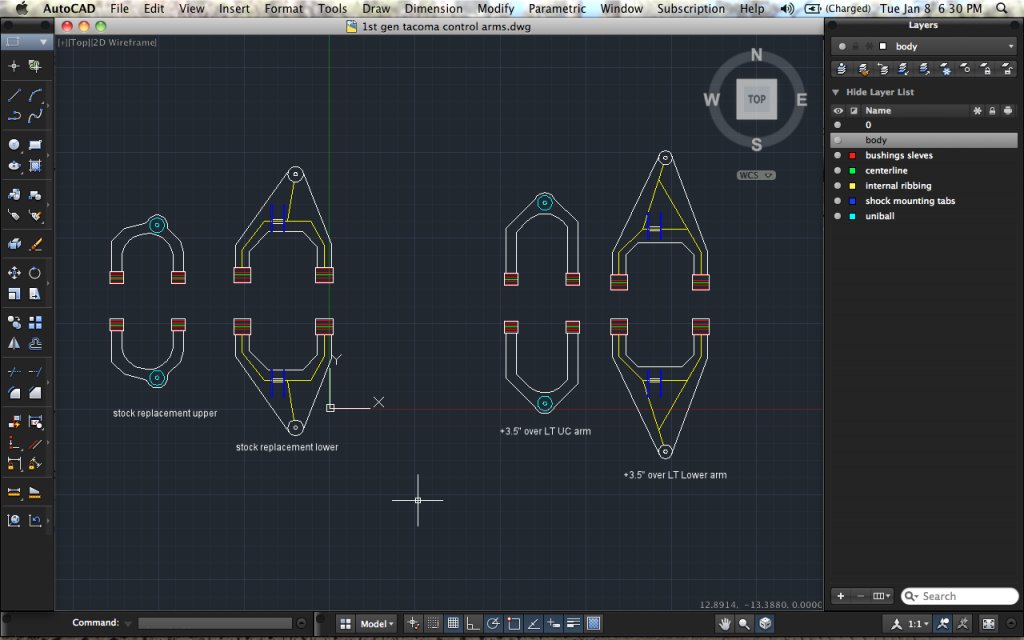
Task: Change the shock mounting tabs blue color swatch
Action: pos(852,201)
